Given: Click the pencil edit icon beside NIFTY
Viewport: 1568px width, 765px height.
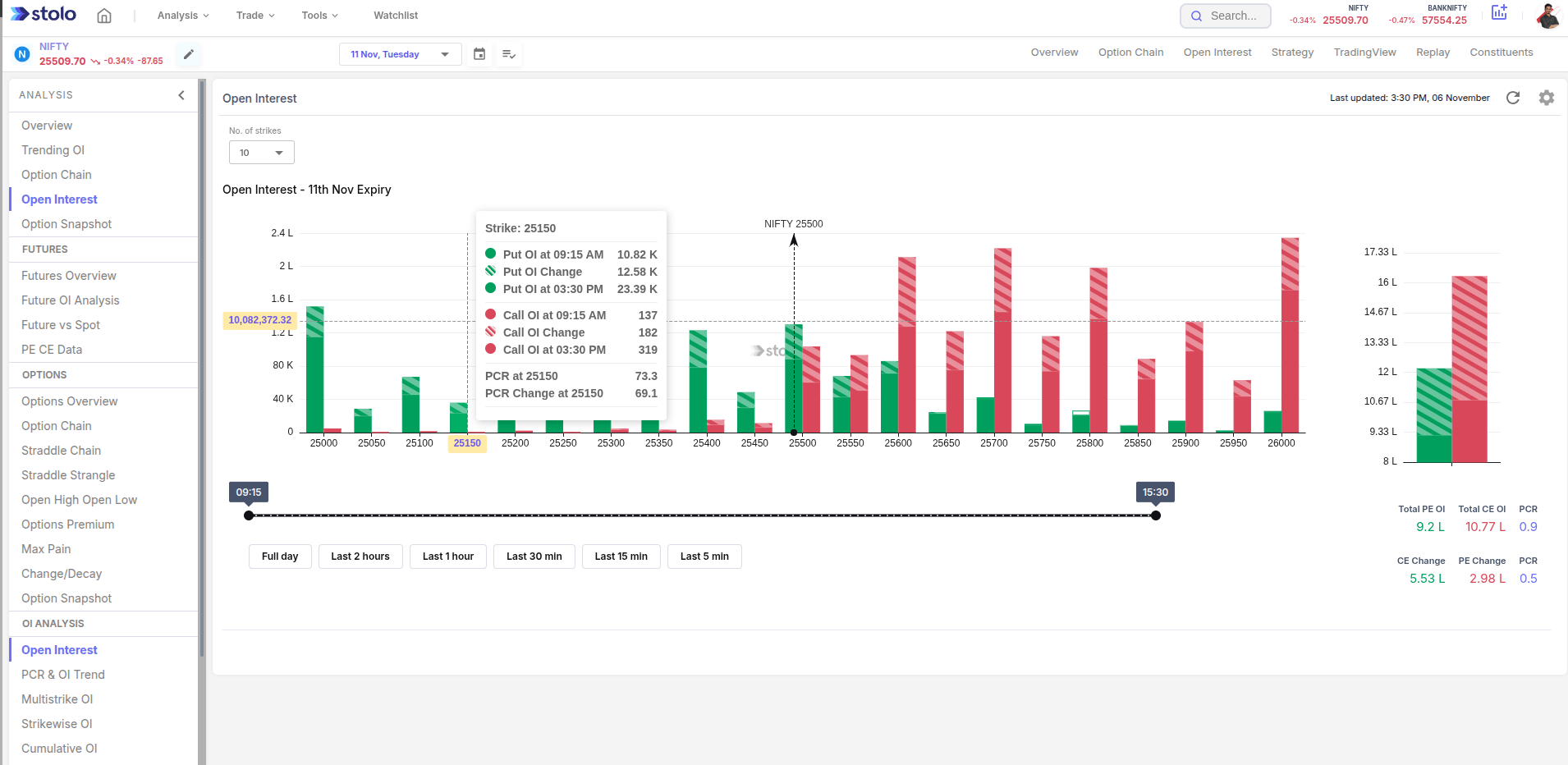Looking at the screenshot, I should pyautogui.click(x=189, y=54).
